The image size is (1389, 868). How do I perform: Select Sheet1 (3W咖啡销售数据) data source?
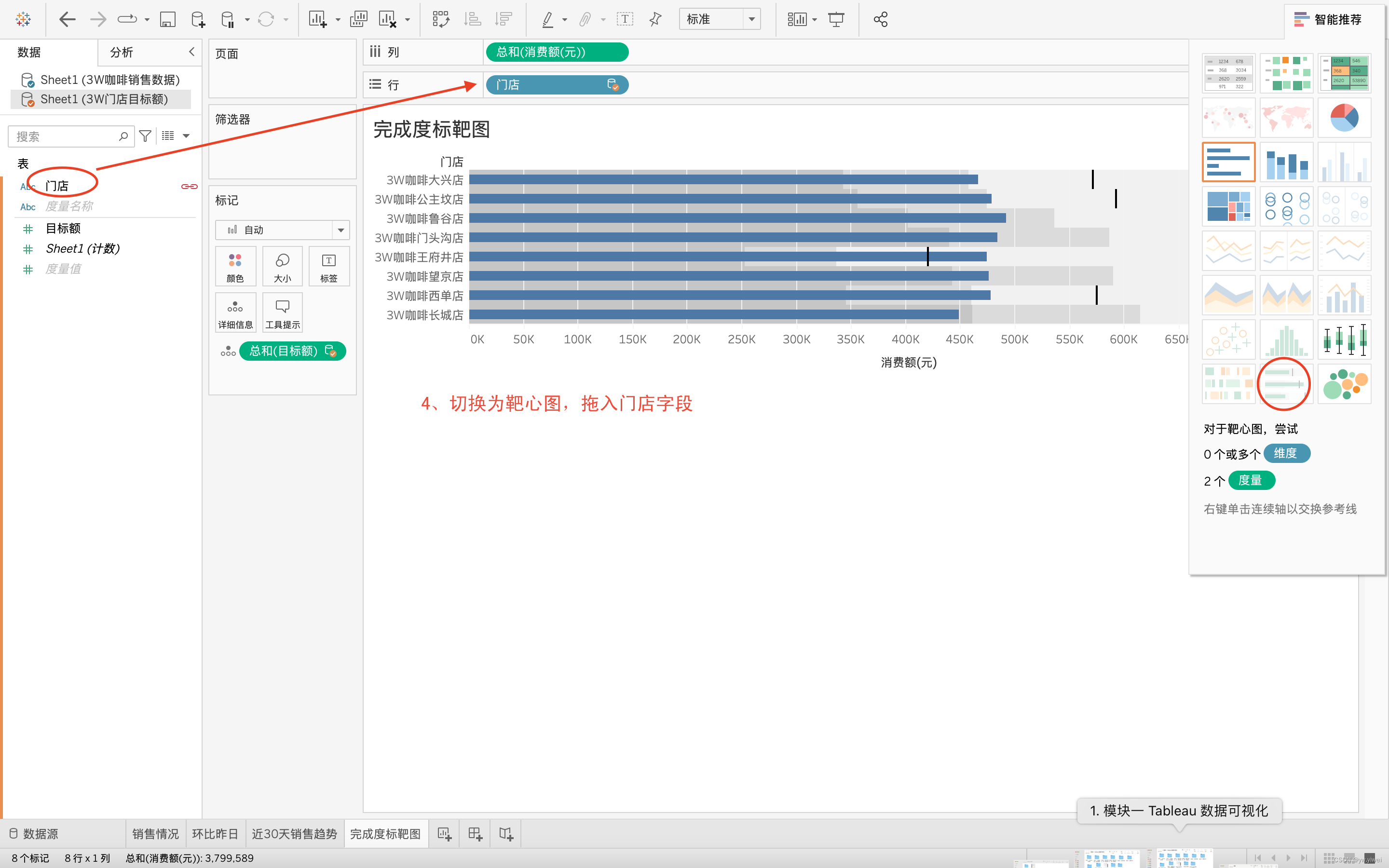pos(100,79)
